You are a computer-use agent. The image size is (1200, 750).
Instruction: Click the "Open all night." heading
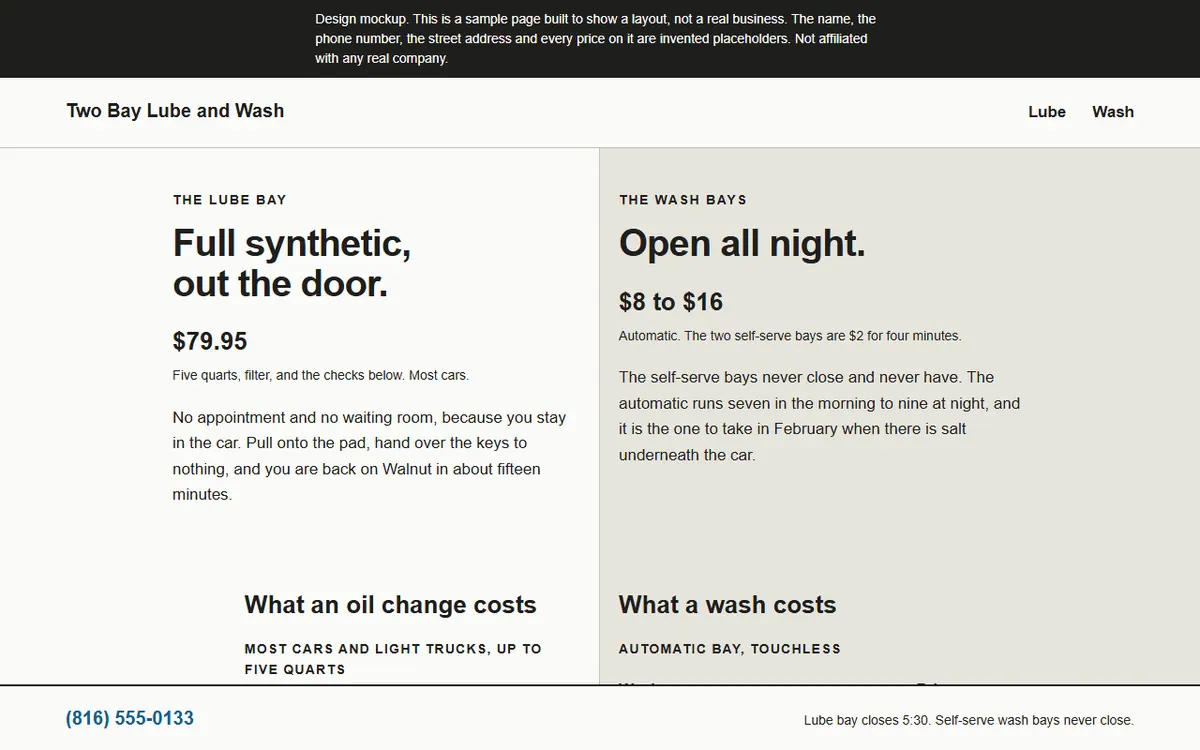[742, 243]
